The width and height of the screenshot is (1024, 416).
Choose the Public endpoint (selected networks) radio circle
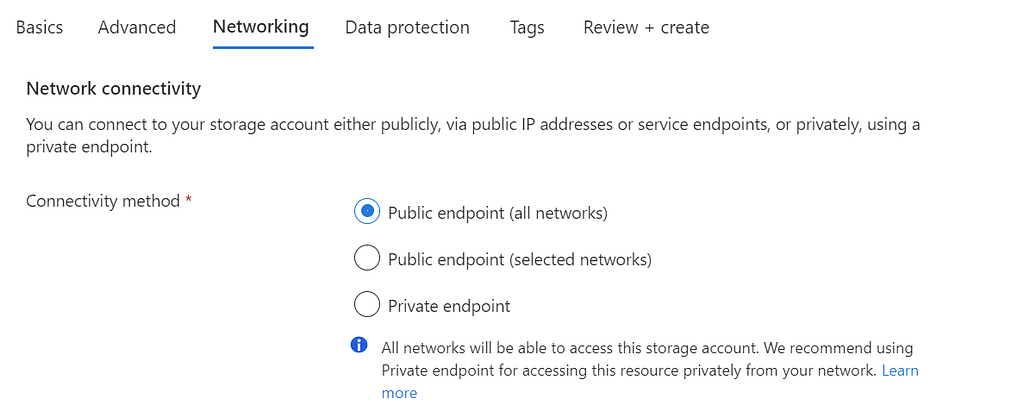pyautogui.click(x=367, y=257)
